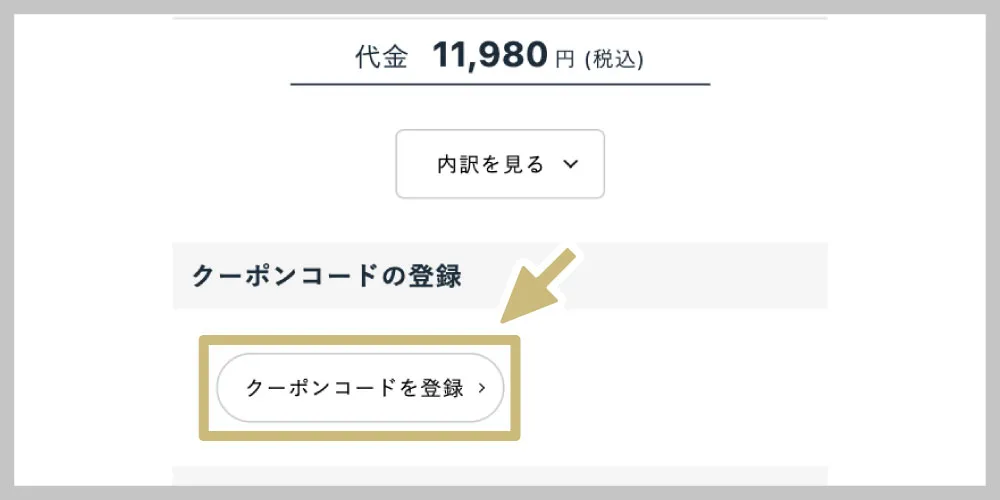Click the dark underline beneath the price
The image size is (1000, 500).
click(500, 85)
